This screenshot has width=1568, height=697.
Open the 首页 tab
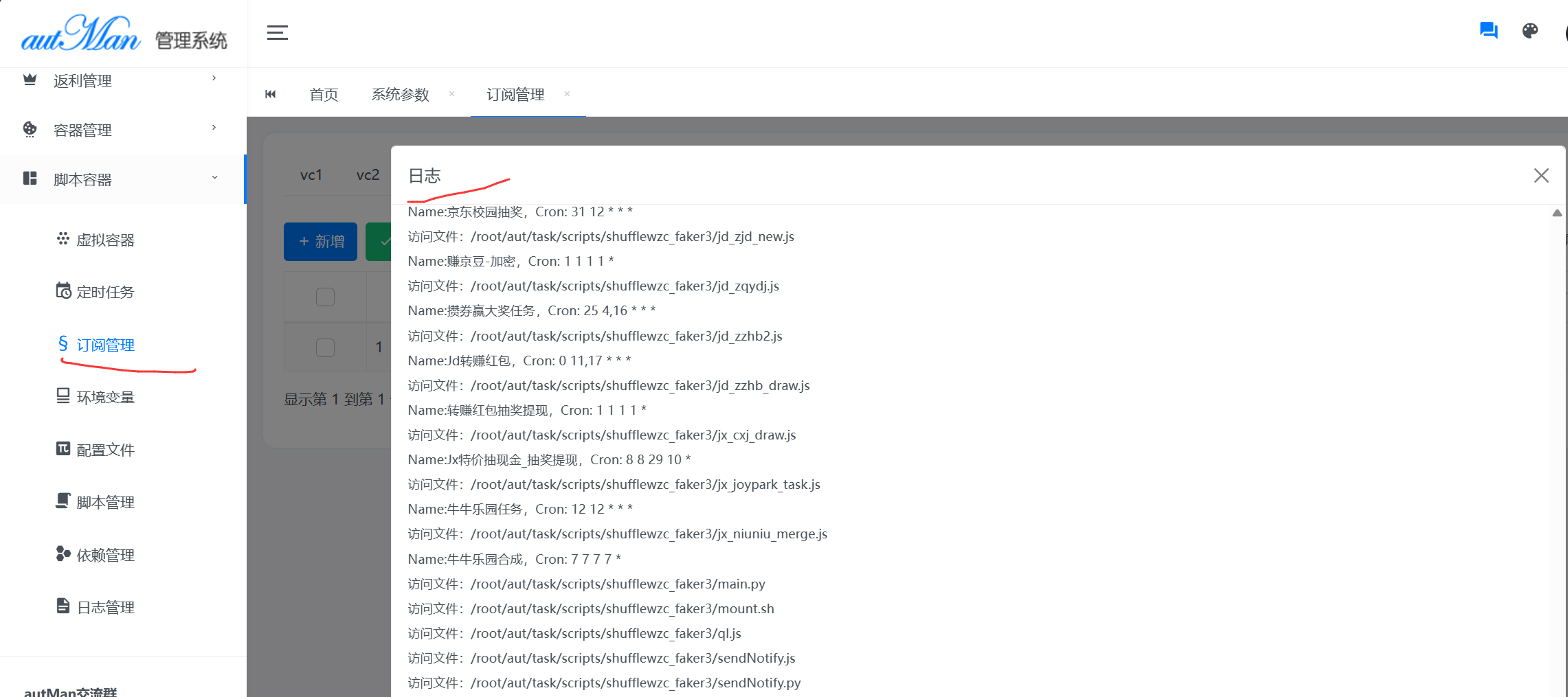[x=324, y=95]
